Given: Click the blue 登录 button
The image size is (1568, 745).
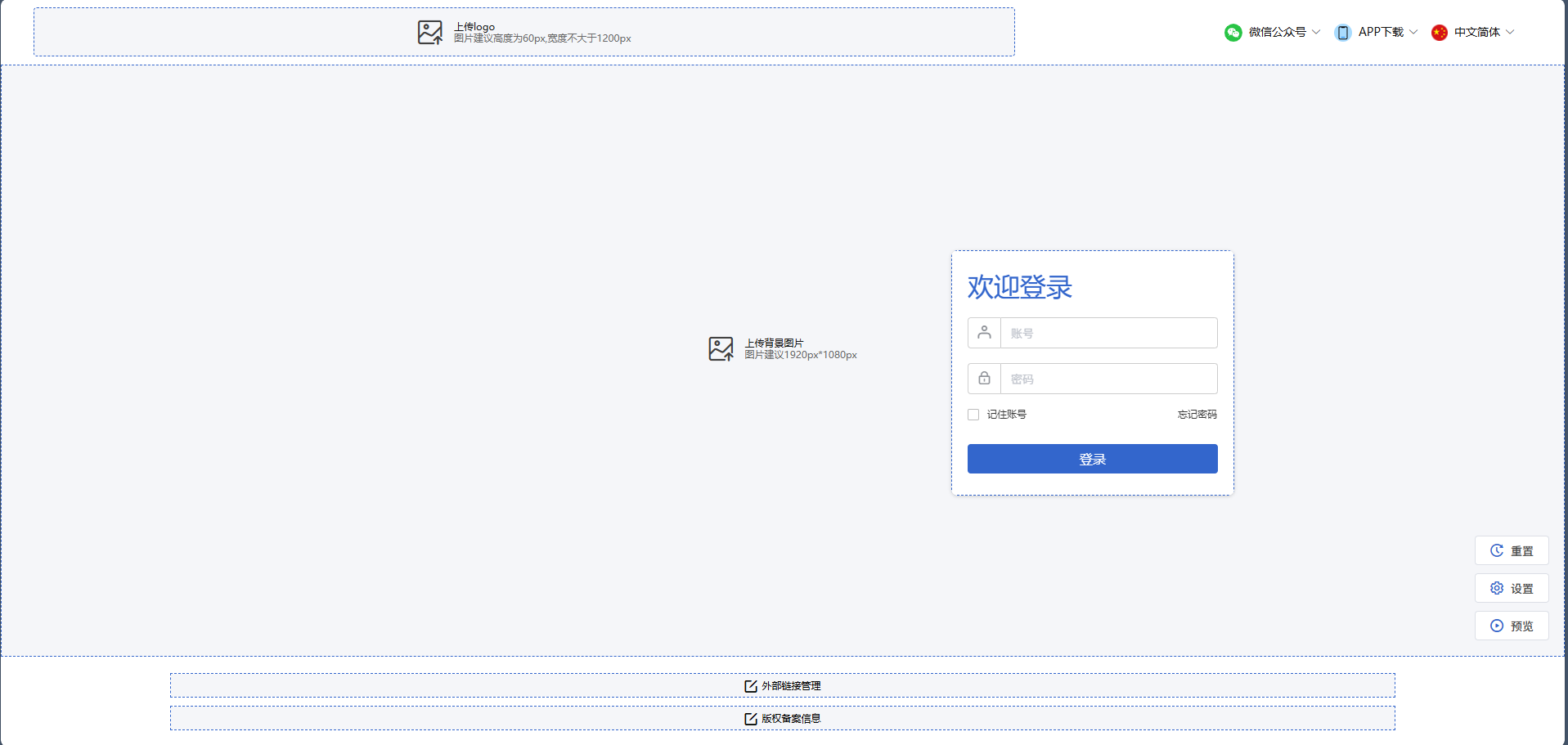Looking at the screenshot, I should coord(1093,459).
